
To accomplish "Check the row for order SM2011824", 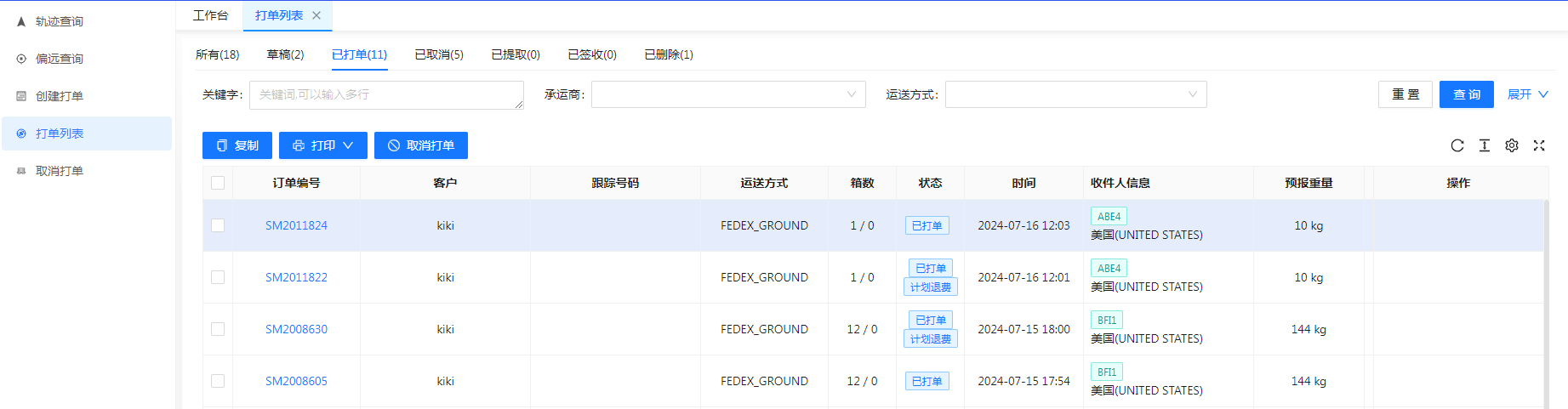I will [218, 225].
